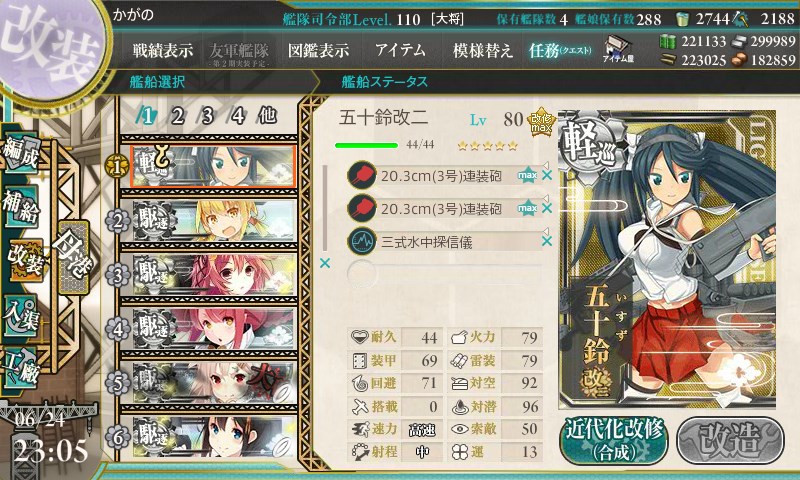The image size is (800, 480).
Task: Open the 工廠 factory icon
Action: tap(20, 368)
